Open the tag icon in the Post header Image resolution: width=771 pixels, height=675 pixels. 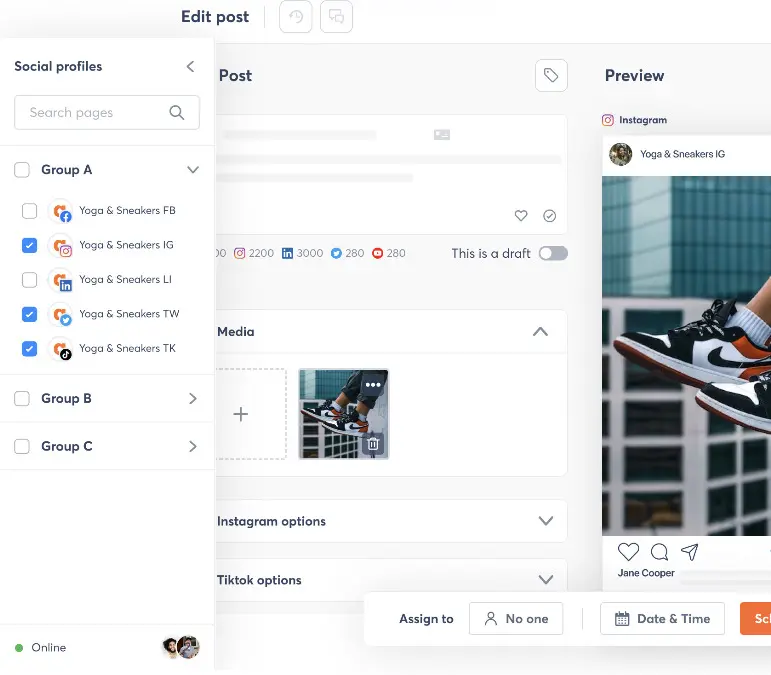pos(551,76)
